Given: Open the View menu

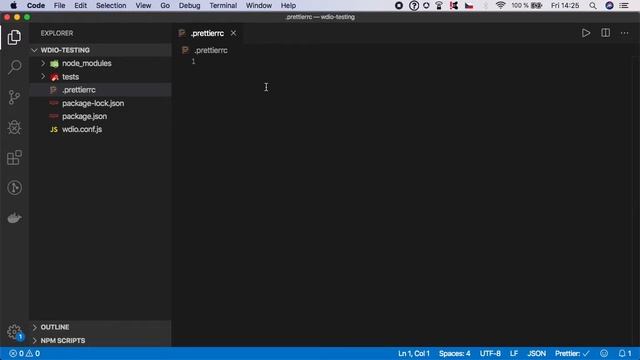Looking at the screenshot, I should click(143, 6).
